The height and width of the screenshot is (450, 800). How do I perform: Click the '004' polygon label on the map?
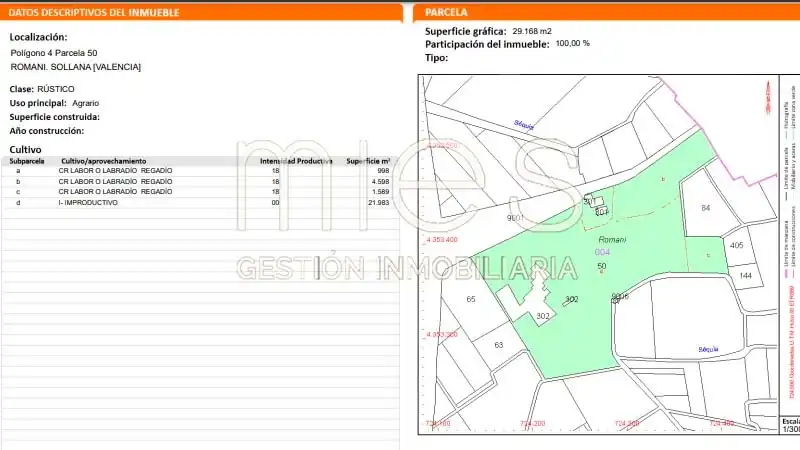pos(602,252)
